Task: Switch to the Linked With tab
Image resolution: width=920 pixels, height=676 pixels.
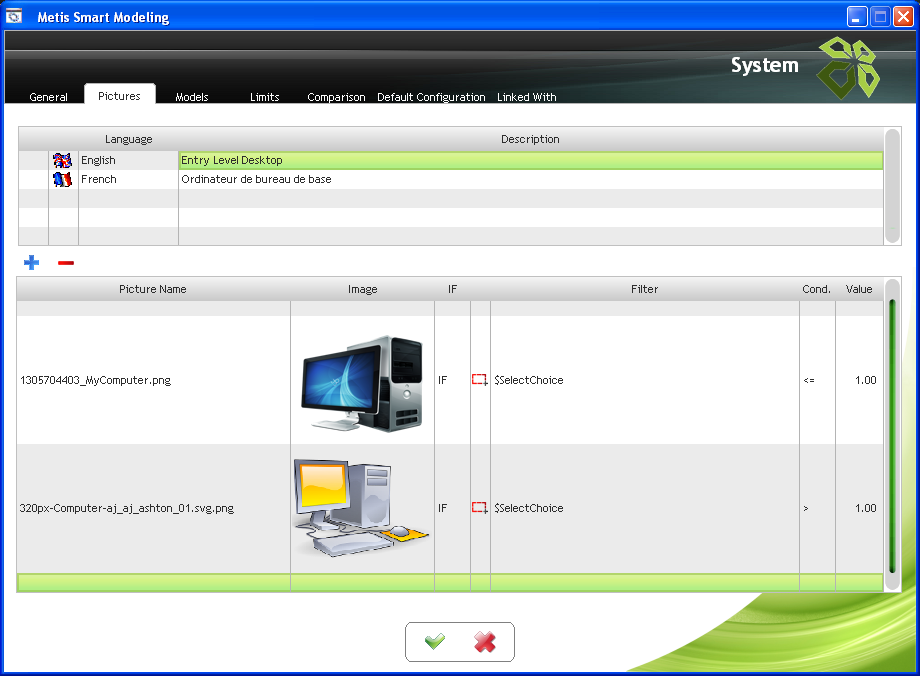Action: click(x=527, y=97)
